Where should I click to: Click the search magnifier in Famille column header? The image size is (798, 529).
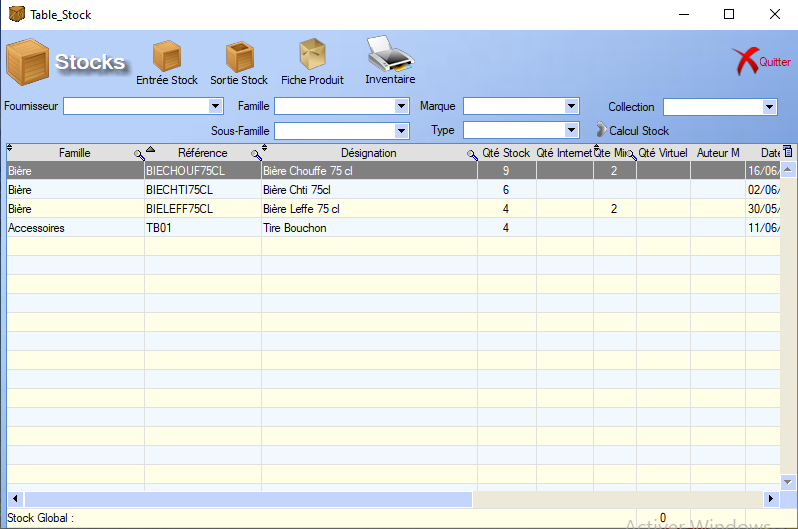coord(139,154)
